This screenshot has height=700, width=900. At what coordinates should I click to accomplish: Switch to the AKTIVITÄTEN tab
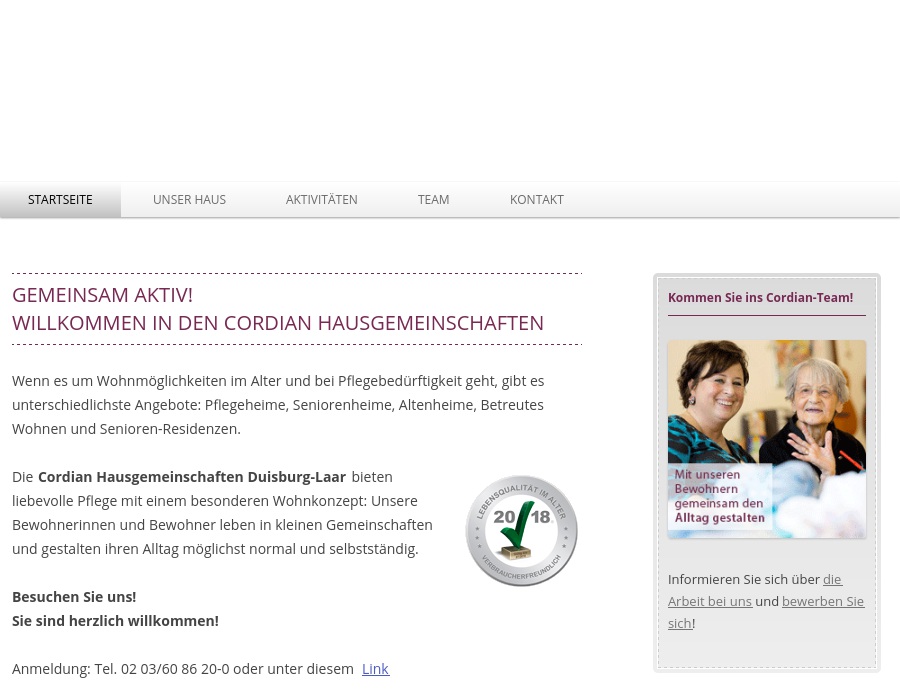pos(321,199)
